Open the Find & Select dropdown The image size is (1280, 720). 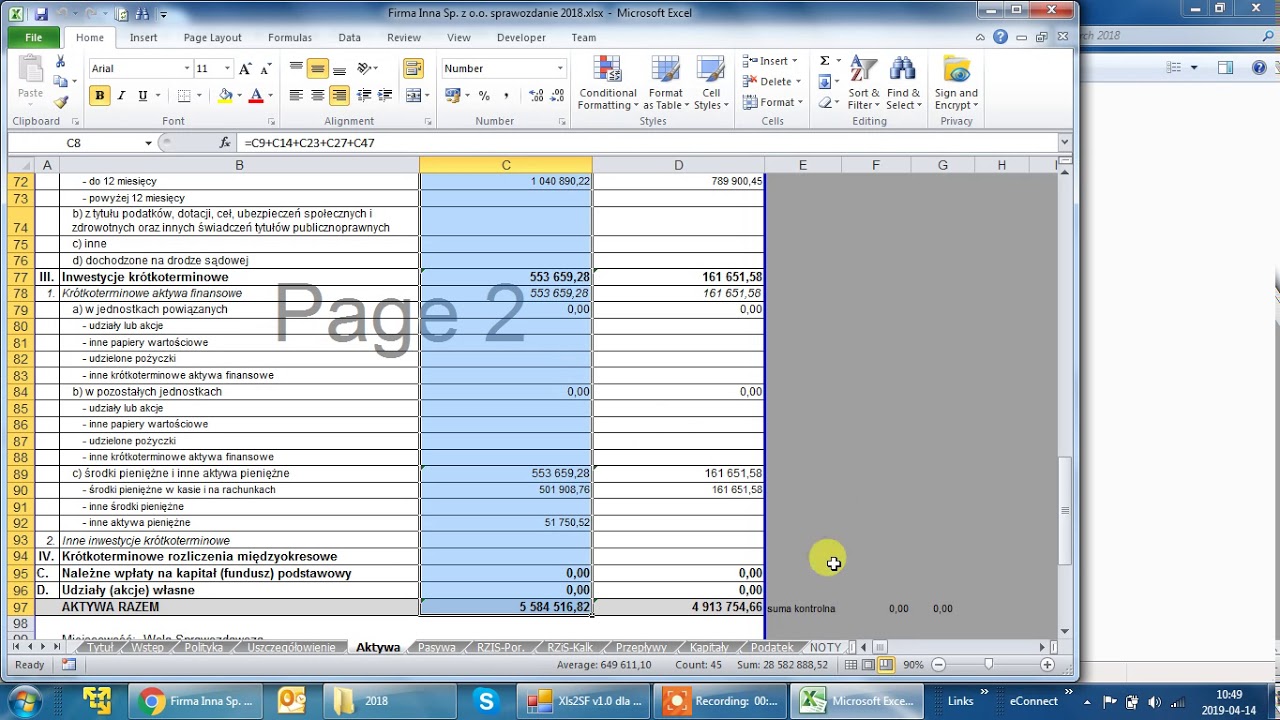(904, 83)
